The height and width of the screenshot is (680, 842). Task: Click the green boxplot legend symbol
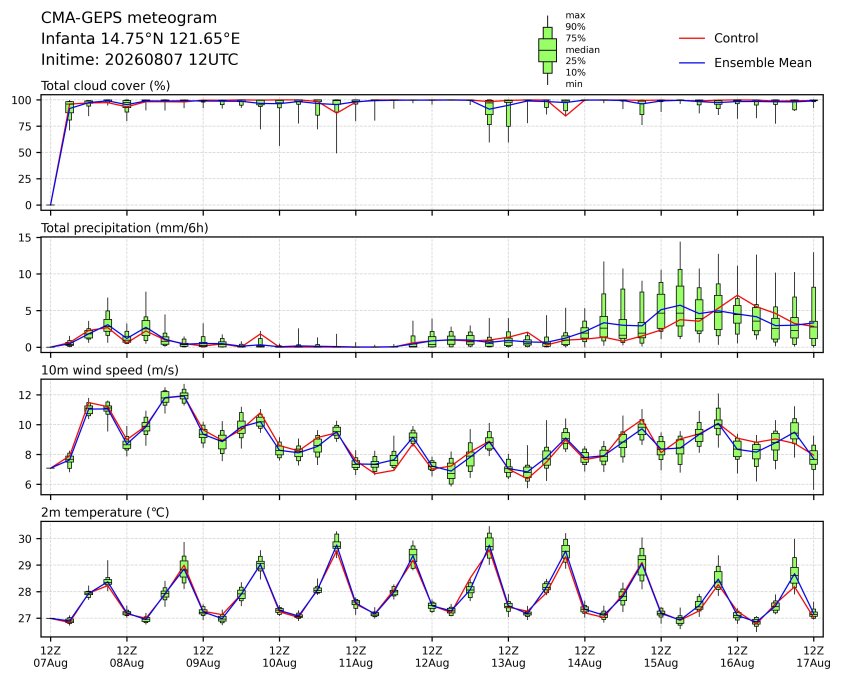(547, 50)
